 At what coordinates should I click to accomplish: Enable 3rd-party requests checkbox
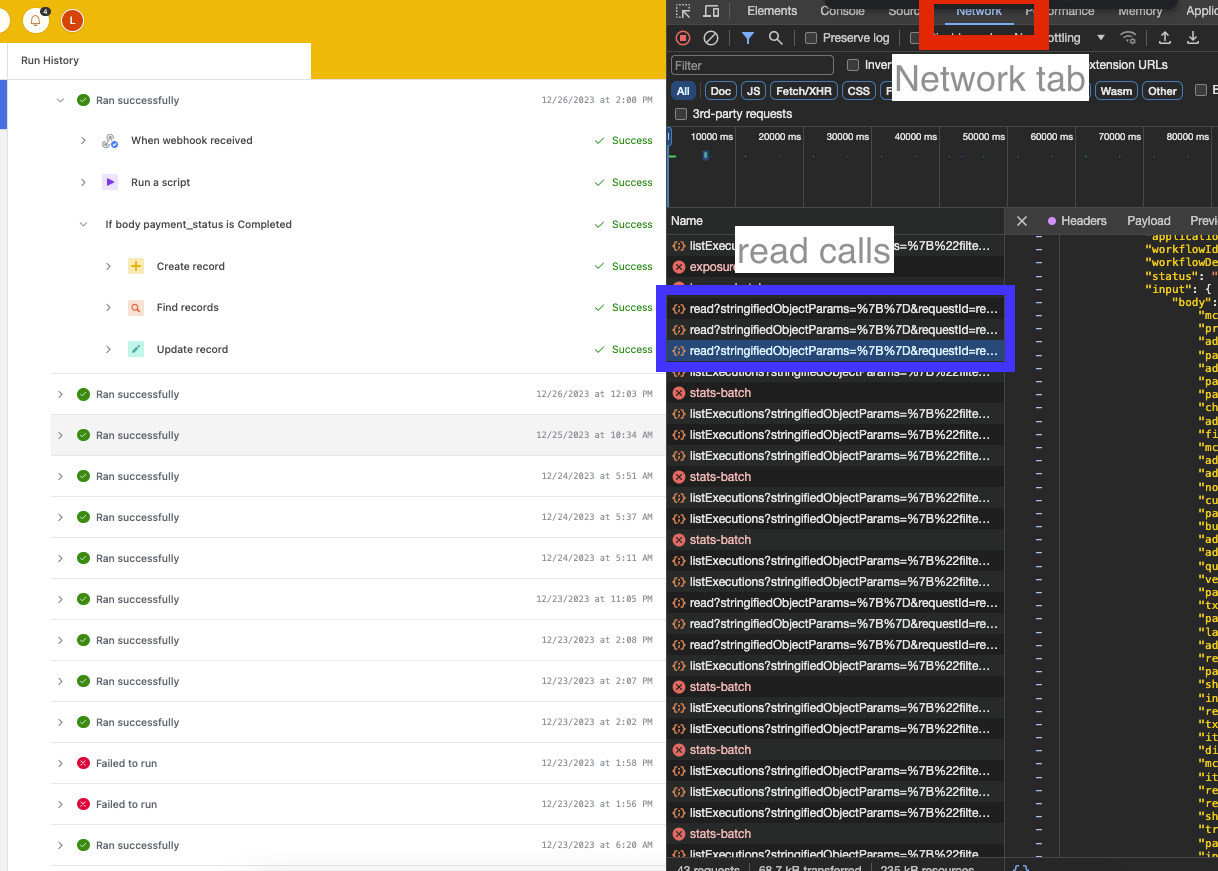[681, 114]
